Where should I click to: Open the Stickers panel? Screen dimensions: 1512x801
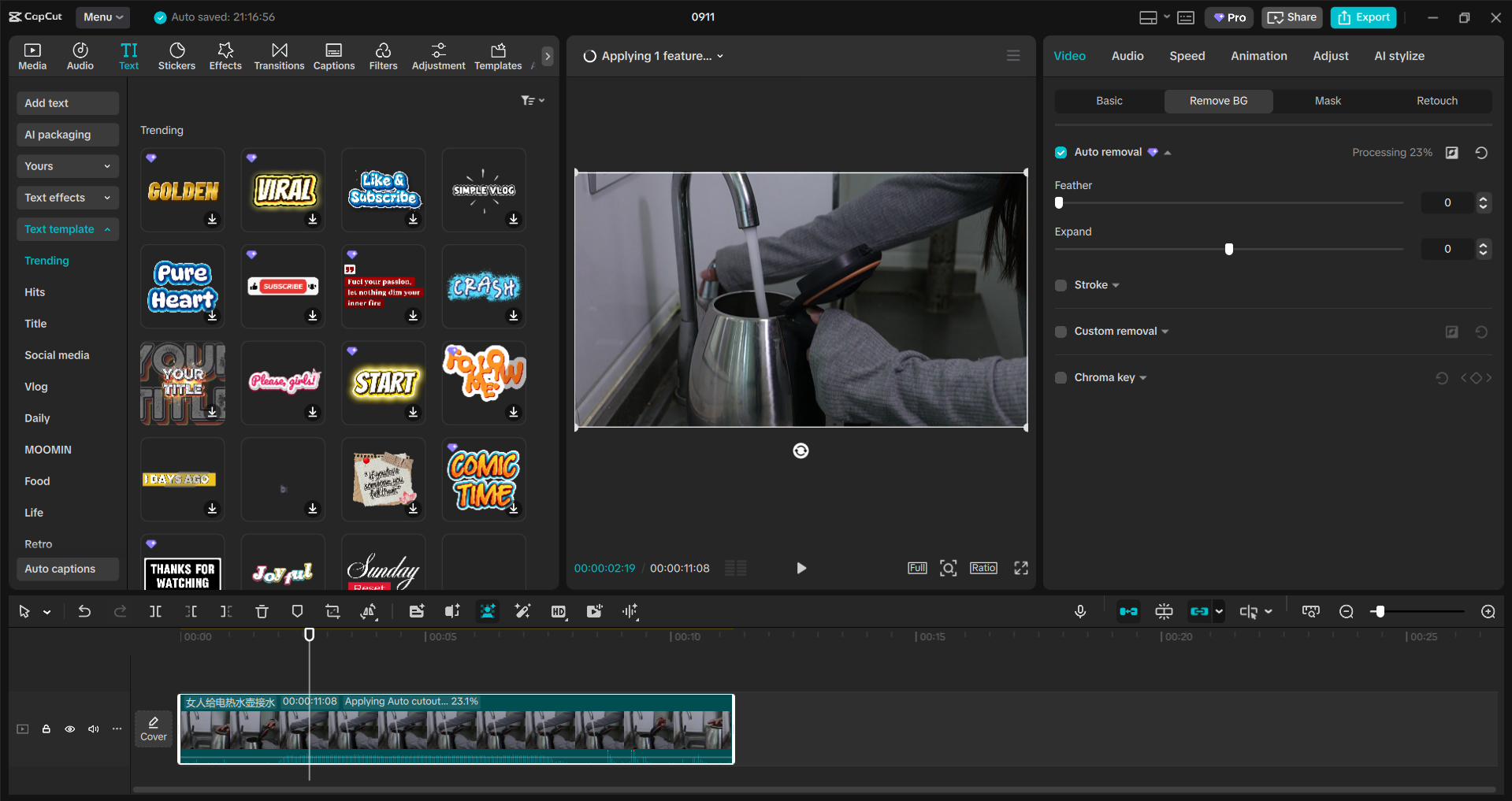[176, 56]
